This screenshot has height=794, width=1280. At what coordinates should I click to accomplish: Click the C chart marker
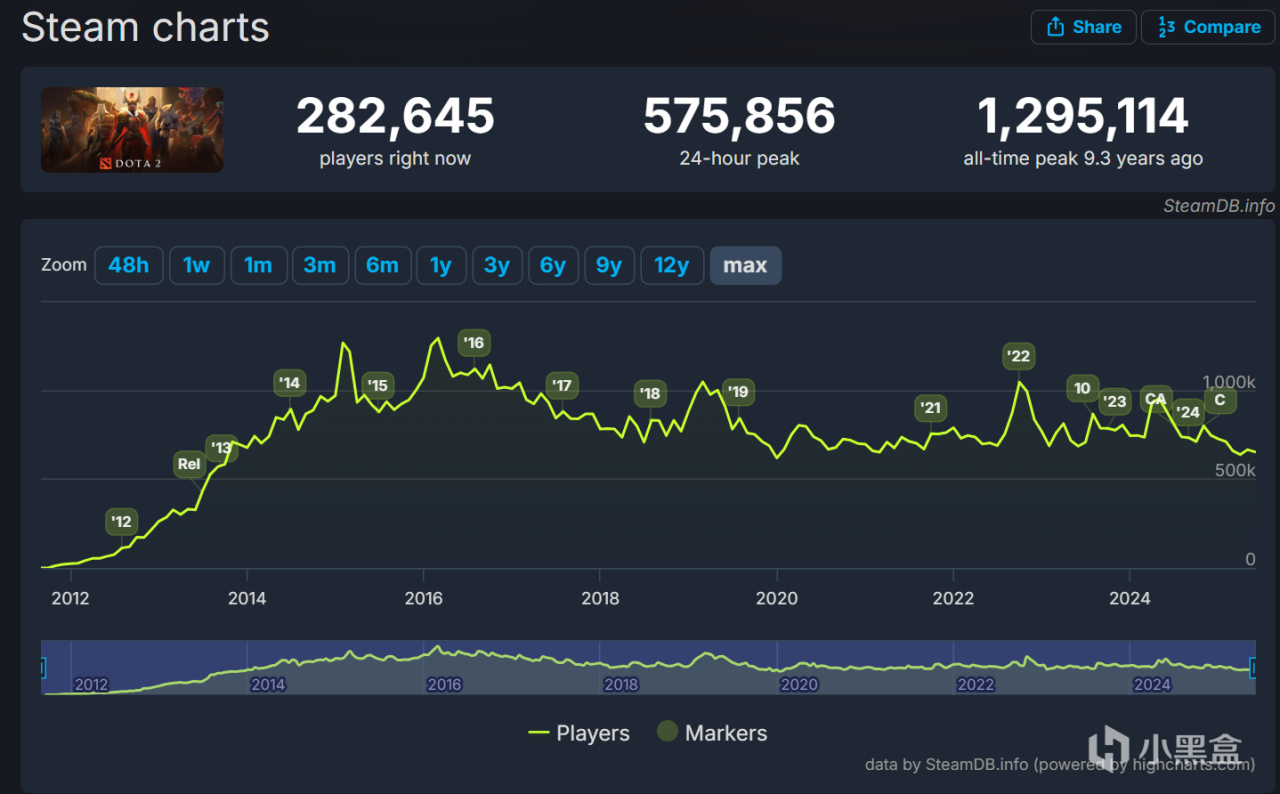click(x=1220, y=401)
